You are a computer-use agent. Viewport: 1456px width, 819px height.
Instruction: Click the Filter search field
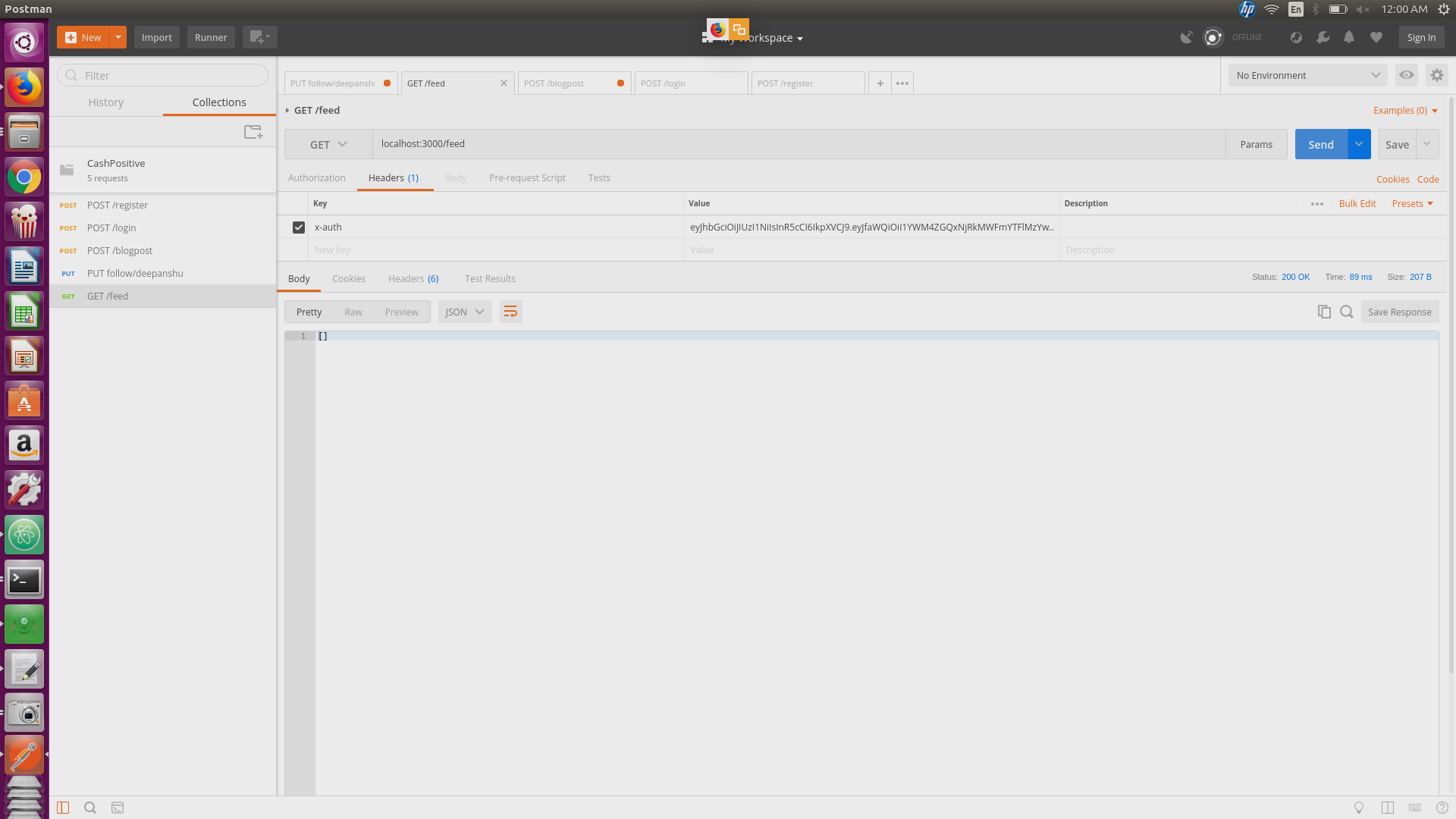(163, 75)
